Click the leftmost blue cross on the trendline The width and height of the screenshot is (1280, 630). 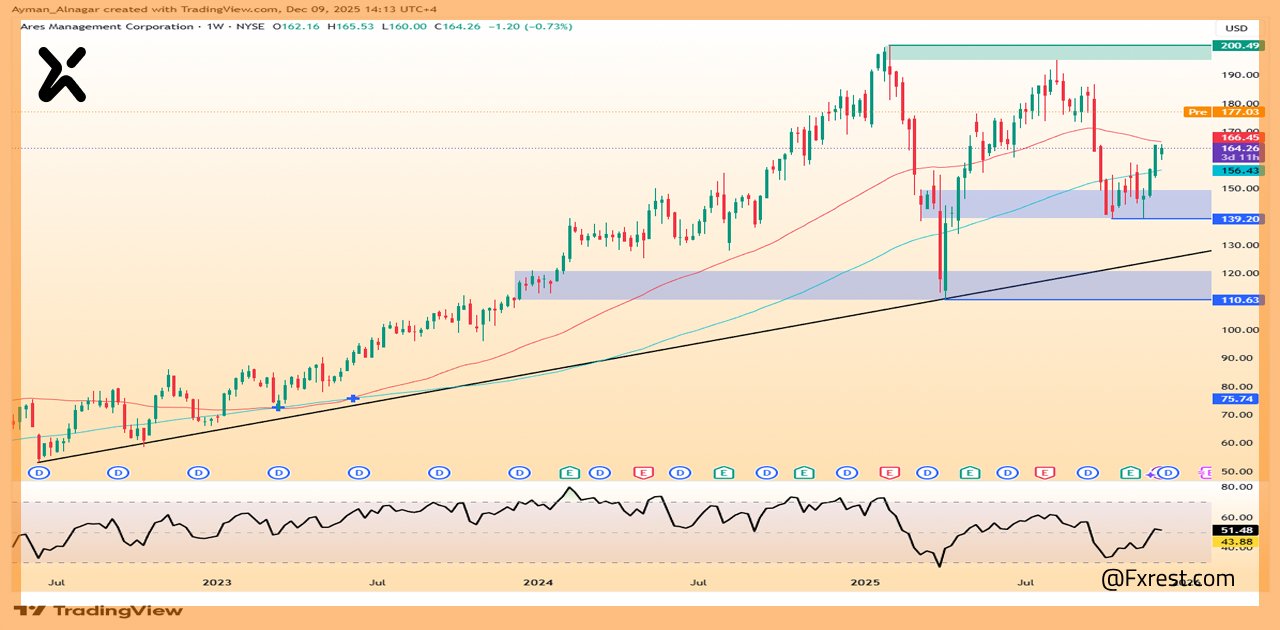coord(278,407)
